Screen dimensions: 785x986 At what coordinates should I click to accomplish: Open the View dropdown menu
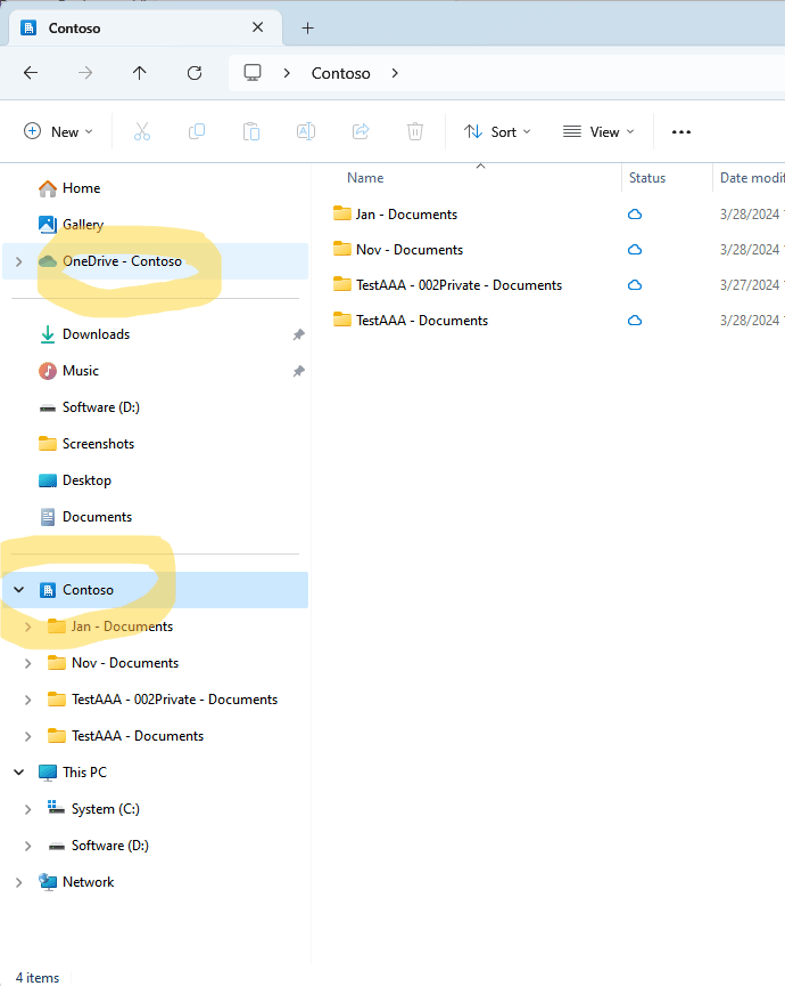pyautogui.click(x=598, y=131)
